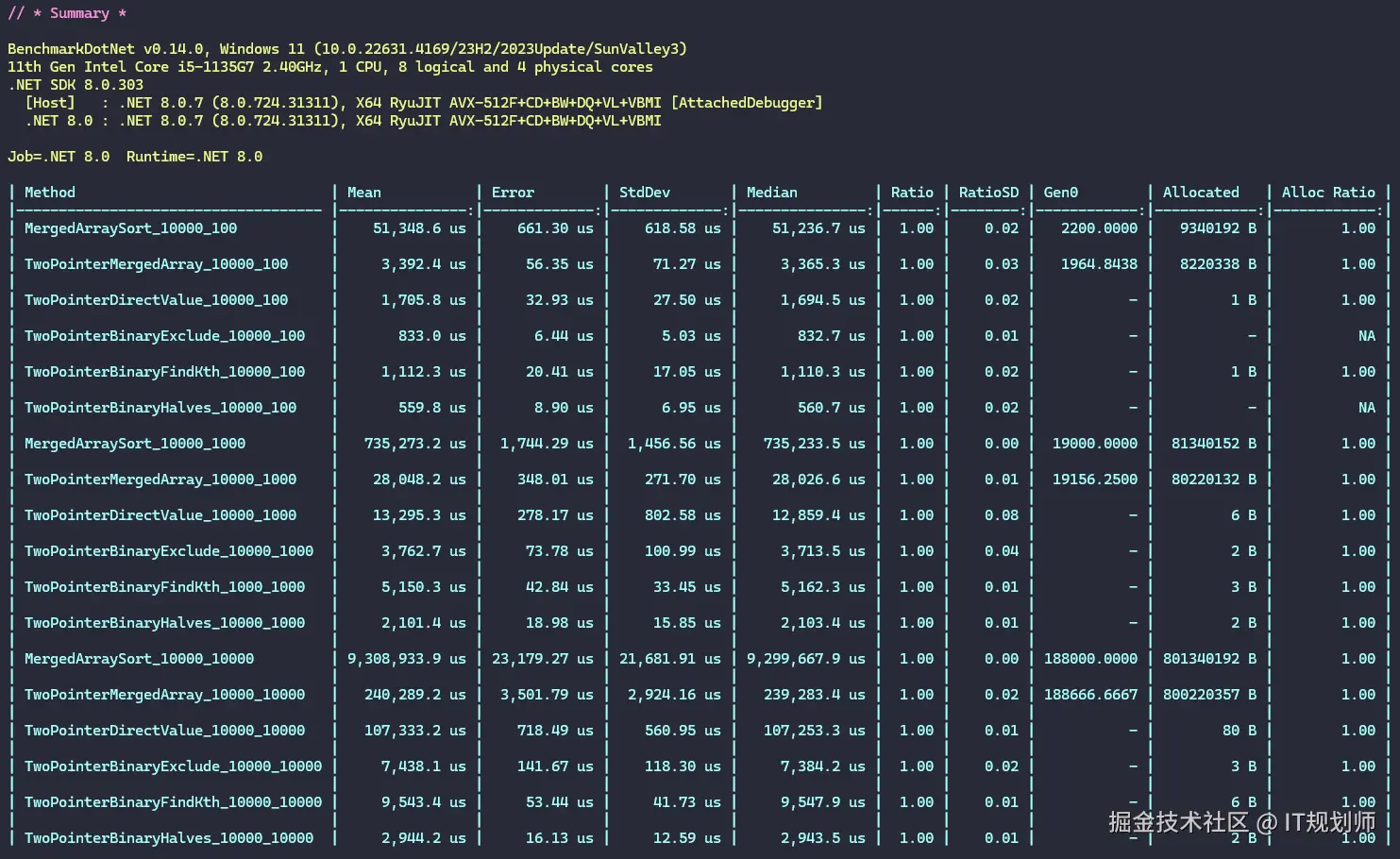Click median value 239,283.4 us
Image resolution: width=1400 pixels, height=859 pixels.
click(x=815, y=695)
